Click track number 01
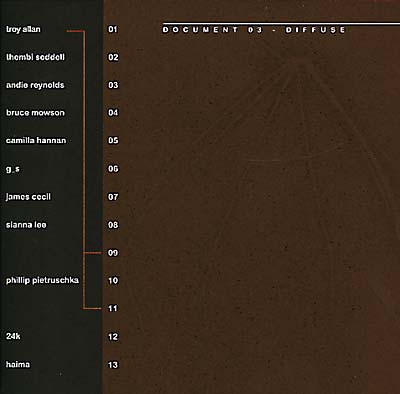 (113, 30)
